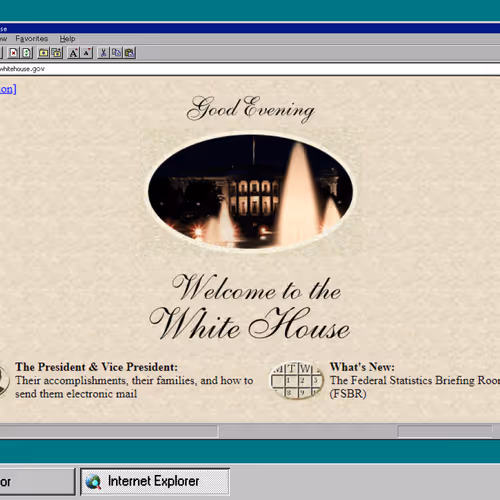Click the Copy toolbar icon
The height and width of the screenshot is (500, 500).
[116, 53]
